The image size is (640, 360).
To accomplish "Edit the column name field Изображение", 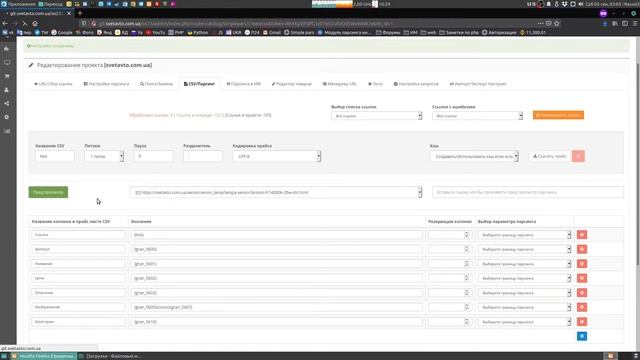I will pyautogui.click(x=78, y=307).
